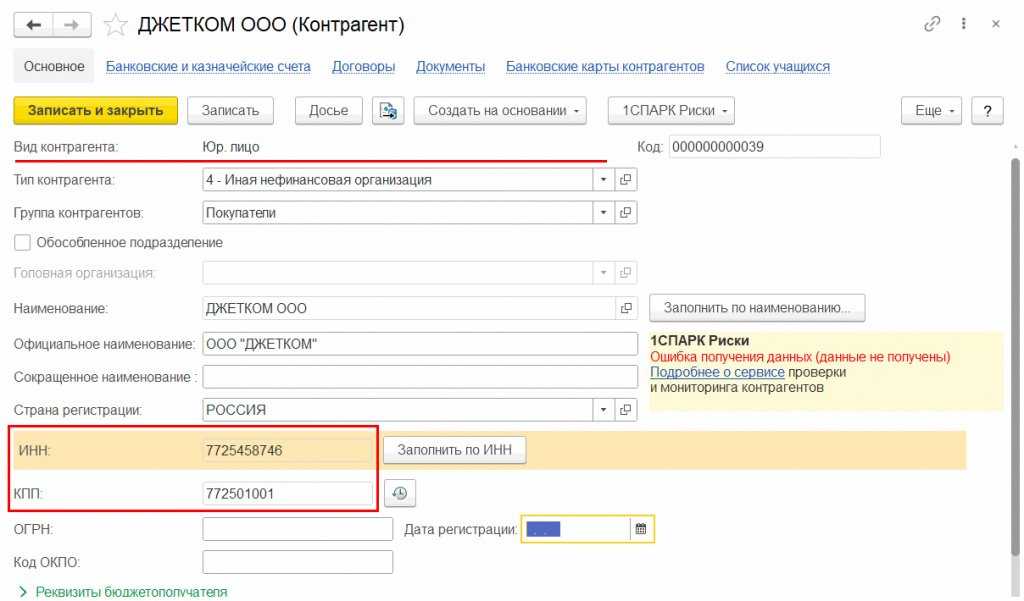The image size is (1024, 601).
Task: Click into the ОГРН input field
Action: tap(297, 529)
